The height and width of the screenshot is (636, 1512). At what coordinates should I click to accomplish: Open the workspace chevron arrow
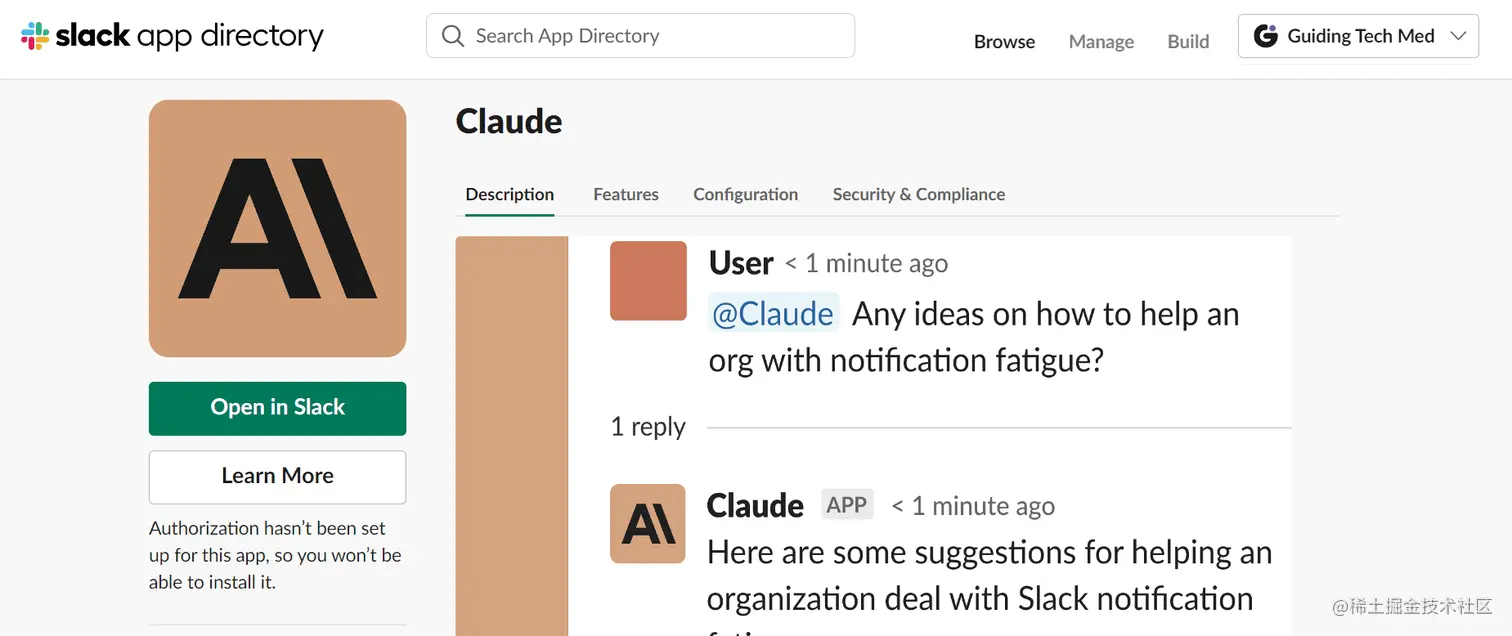[1458, 36]
